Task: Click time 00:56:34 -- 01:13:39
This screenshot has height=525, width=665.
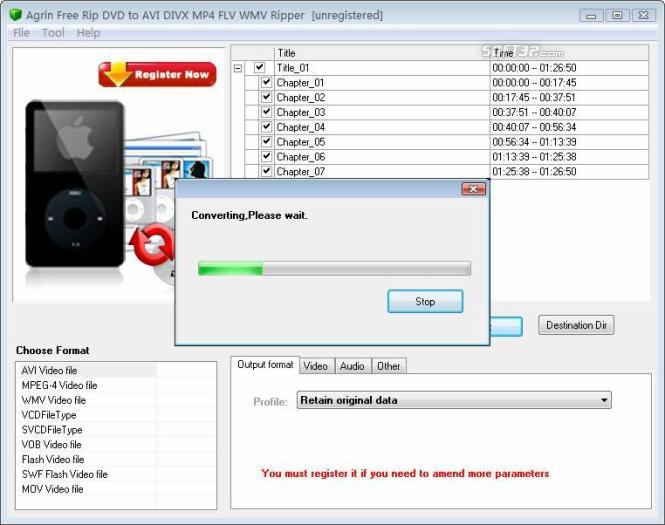Action: click(534, 142)
